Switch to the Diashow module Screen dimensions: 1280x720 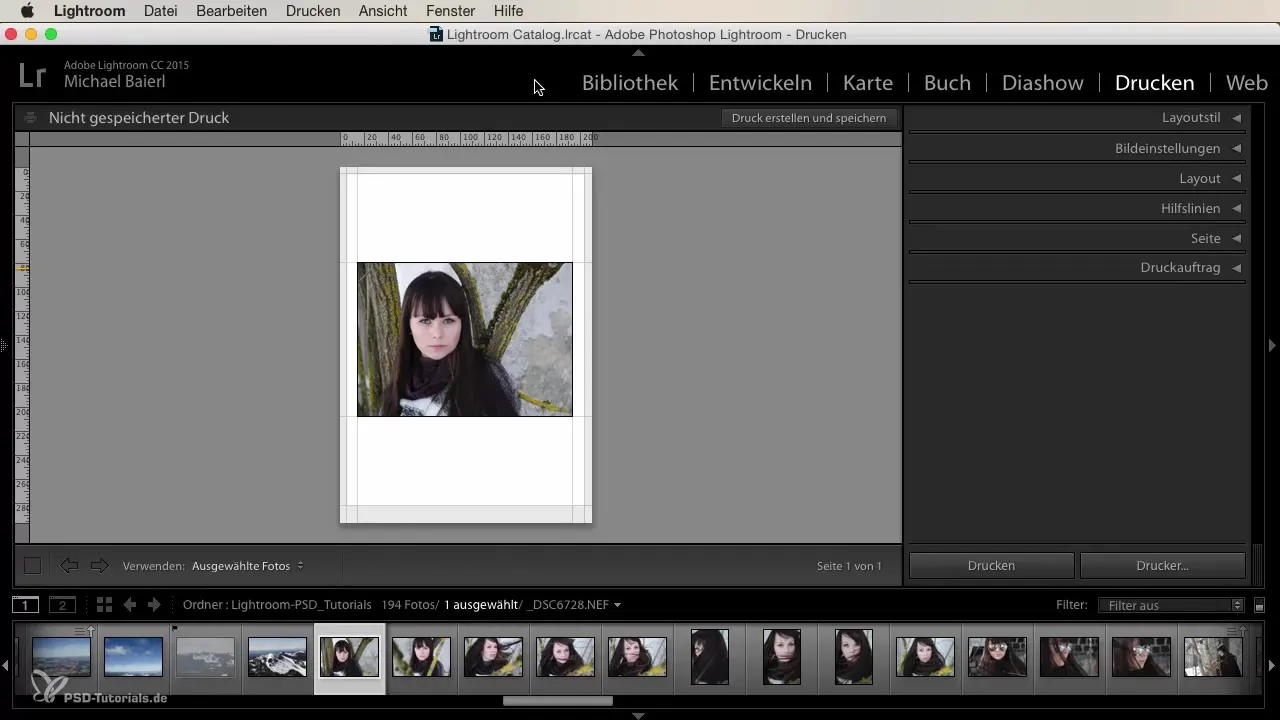pos(1042,83)
